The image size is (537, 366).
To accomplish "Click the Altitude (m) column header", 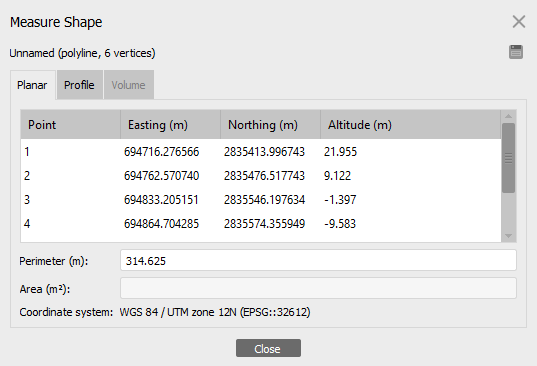I will [x=410, y=125].
